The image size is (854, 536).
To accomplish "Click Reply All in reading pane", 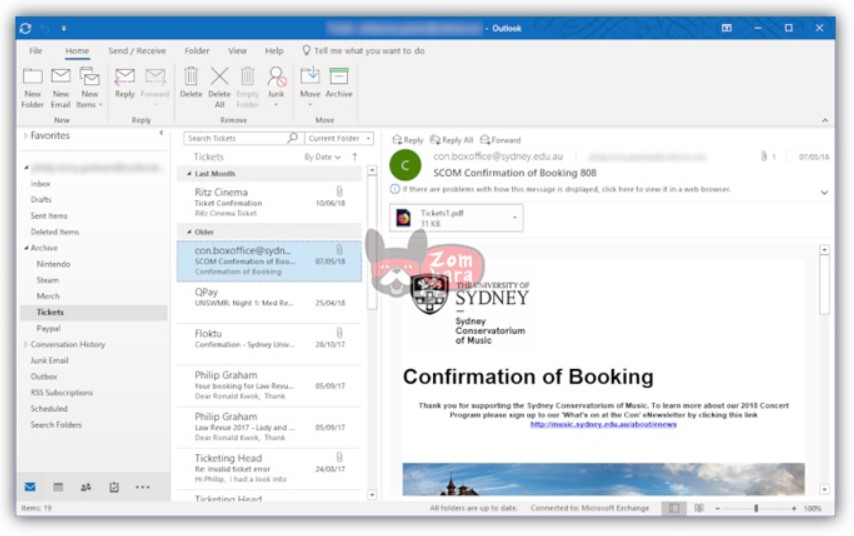I will [452, 140].
